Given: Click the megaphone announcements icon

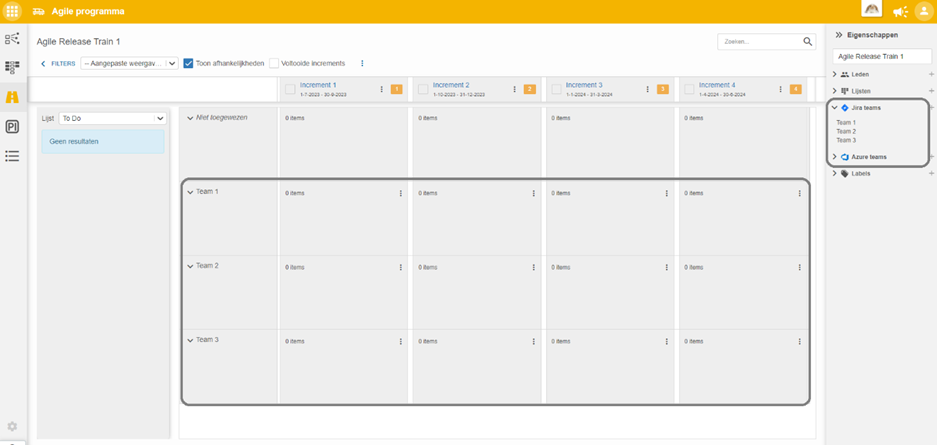Looking at the screenshot, I should click(900, 11).
